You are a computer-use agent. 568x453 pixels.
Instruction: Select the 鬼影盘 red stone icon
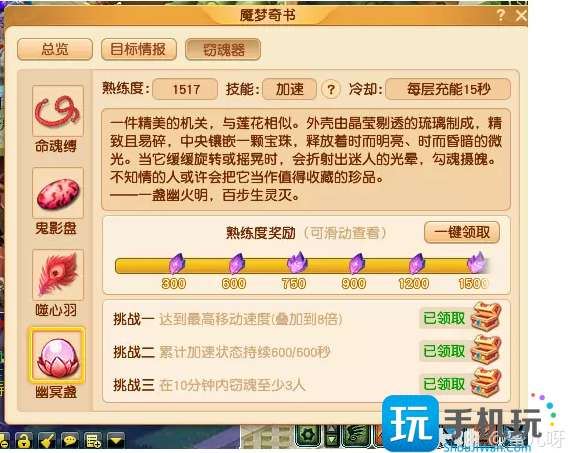click(58, 193)
